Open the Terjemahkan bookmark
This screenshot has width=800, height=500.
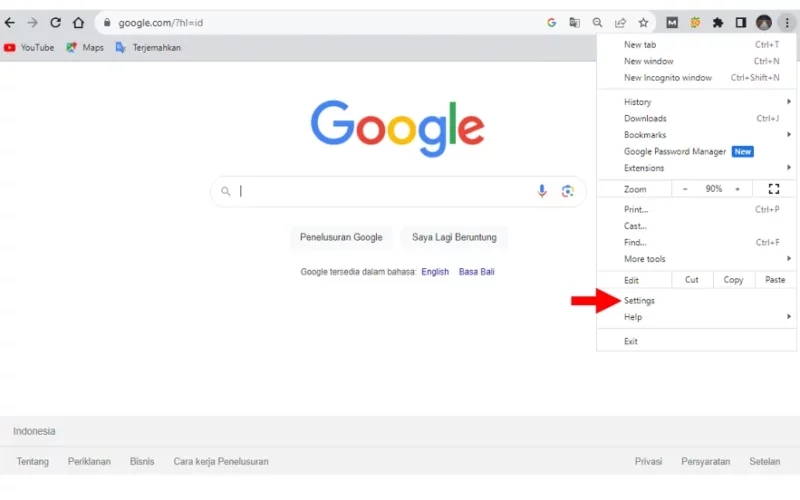[x=148, y=47]
